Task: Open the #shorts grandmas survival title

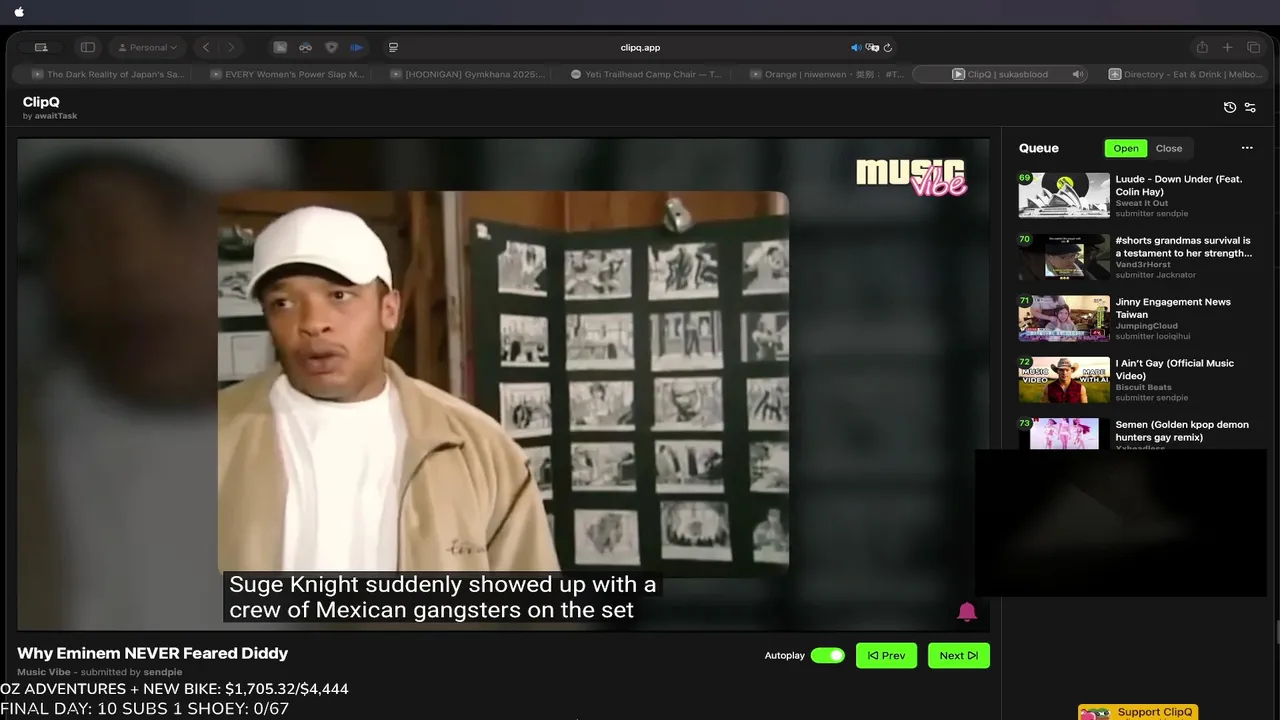Action: tap(1183, 247)
